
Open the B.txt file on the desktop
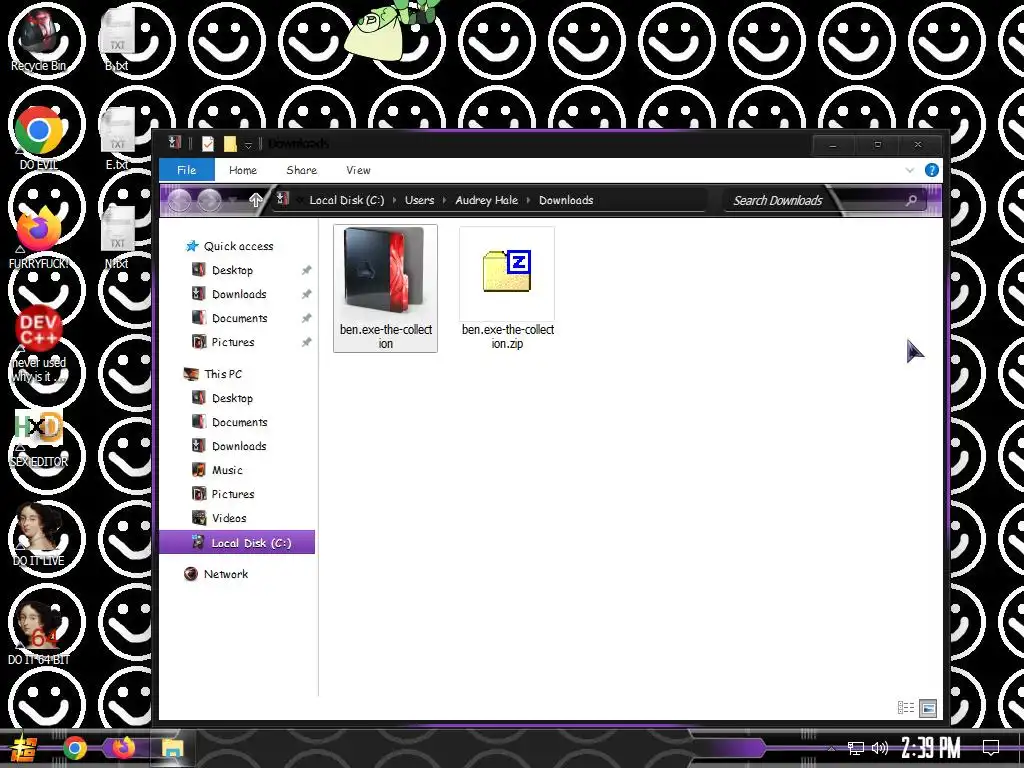tap(117, 40)
